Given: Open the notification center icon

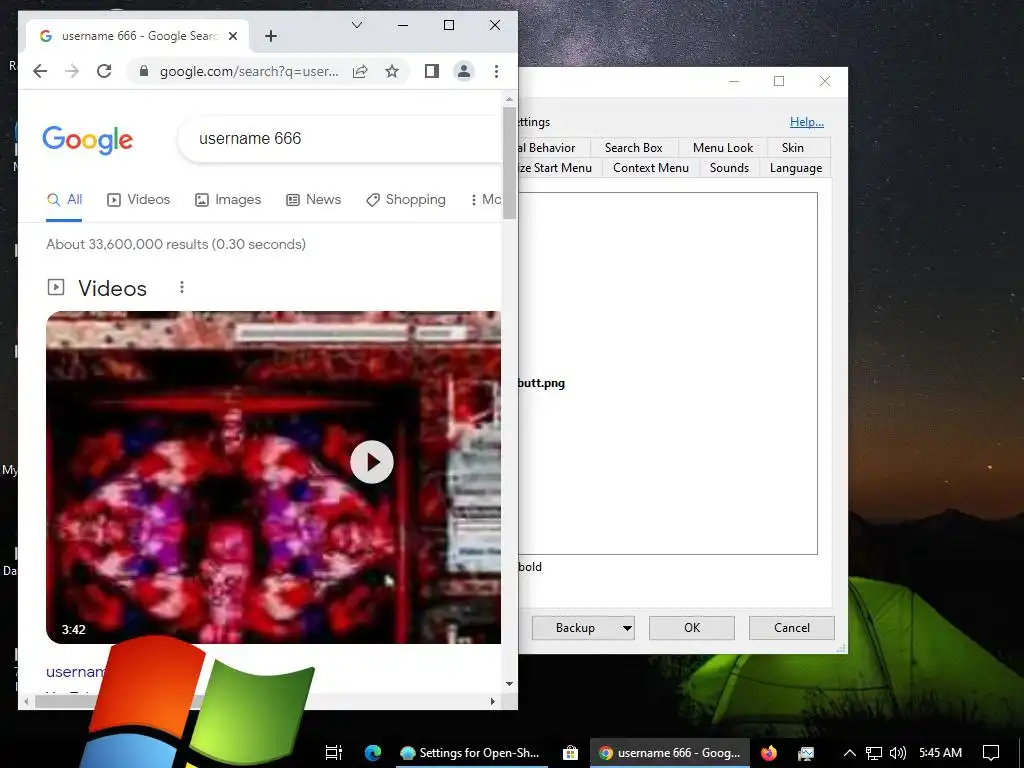Looking at the screenshot, I should (991, 753).
